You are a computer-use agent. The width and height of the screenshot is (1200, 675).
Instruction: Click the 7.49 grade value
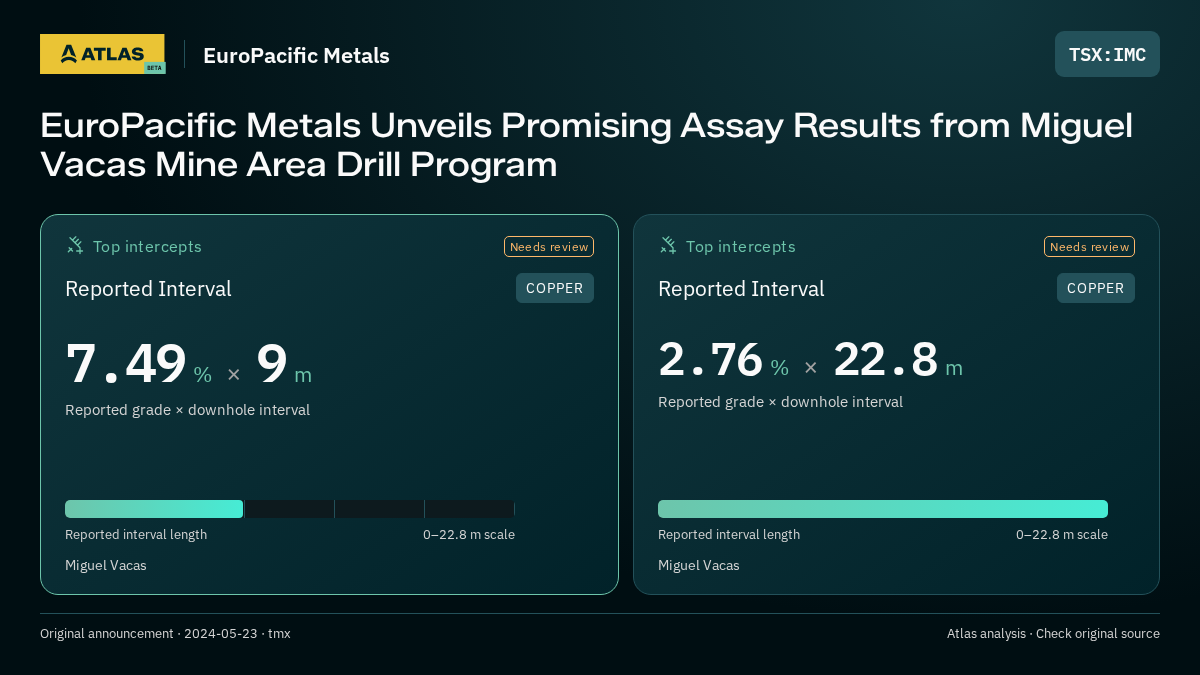(126, 363)
